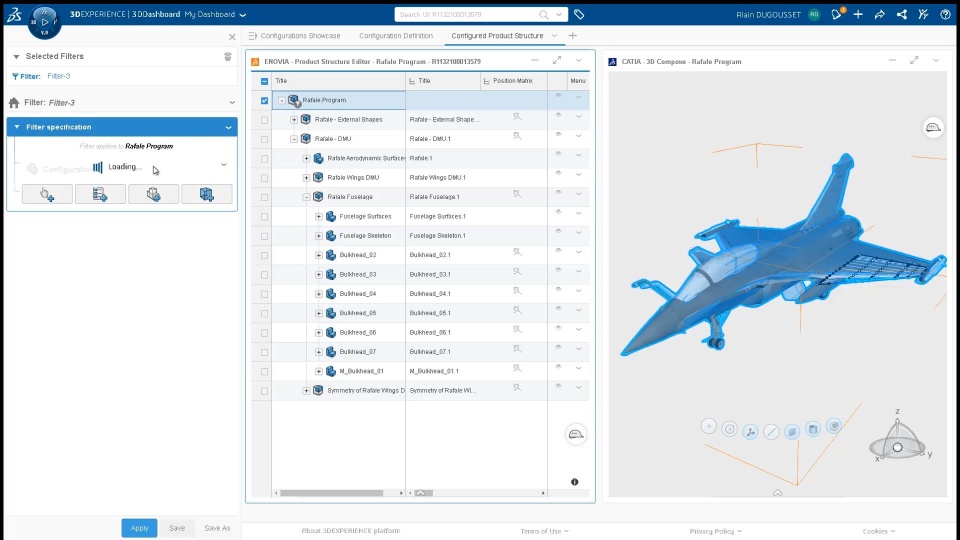
Task: Toggle visibility eye for Rafale Wings DMU
Action: (x=558, y=173)
